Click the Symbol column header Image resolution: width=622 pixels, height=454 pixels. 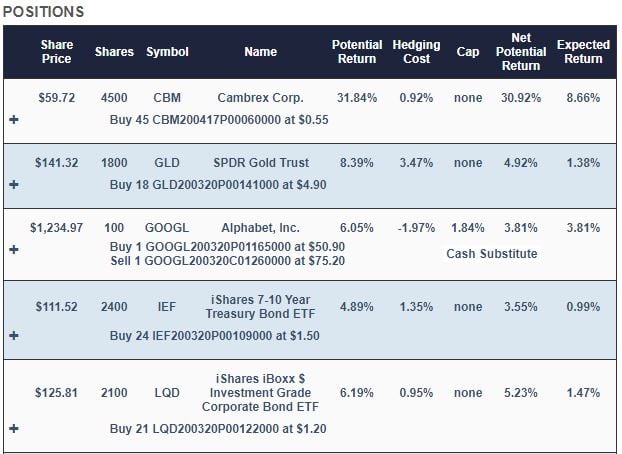tap(167, 52)
